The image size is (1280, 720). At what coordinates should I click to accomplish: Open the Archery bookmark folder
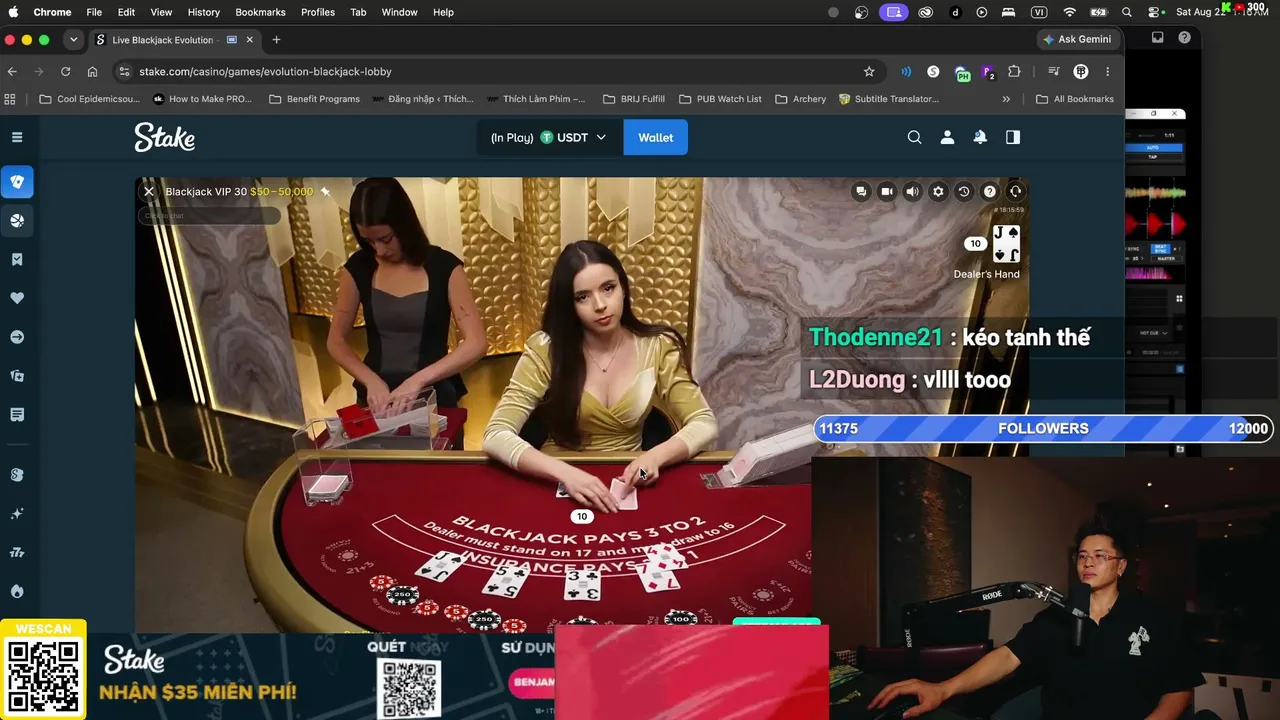(x=800, y=99)
